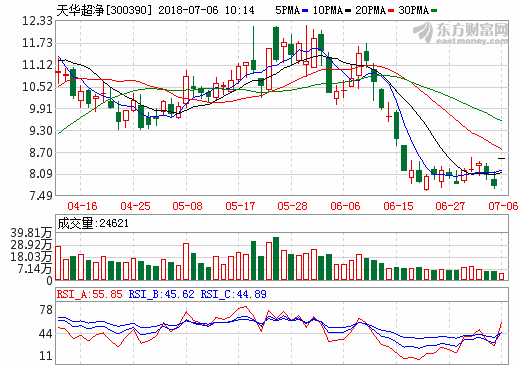Click the 8.09 price axis label
Image resolution: width=520 pixels, height=365 pixels.
click(x=41, y=174)
